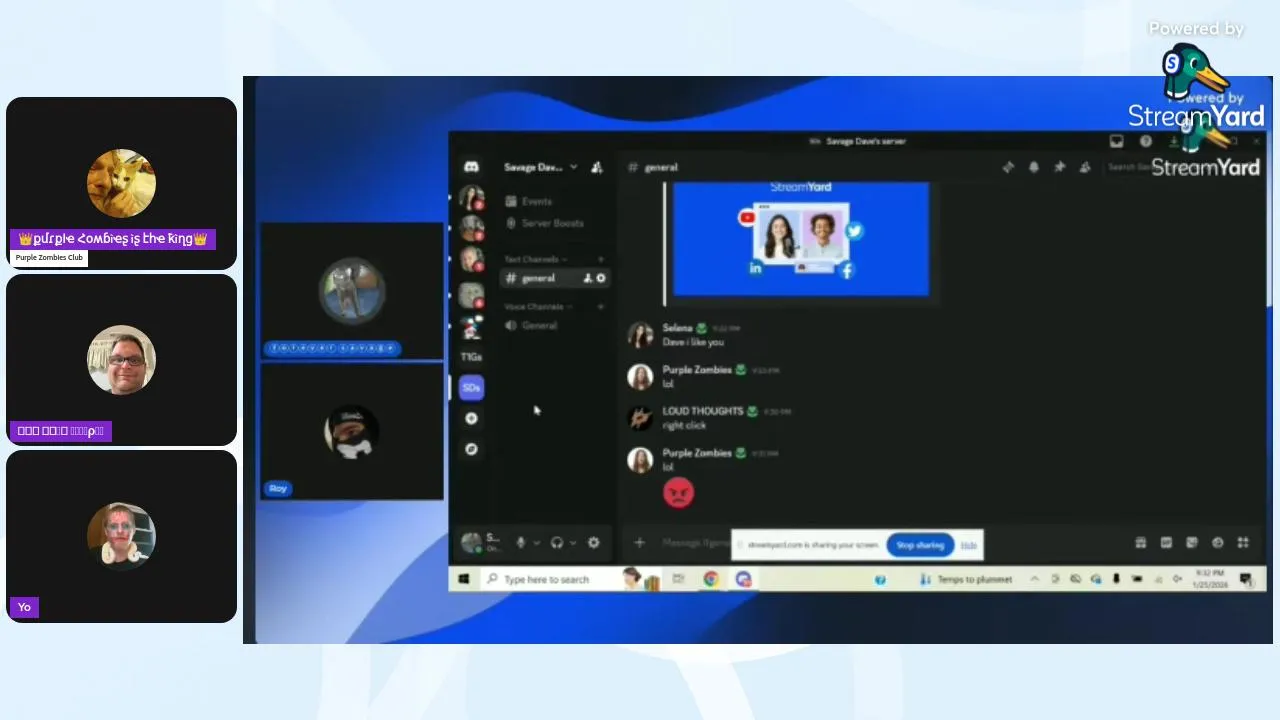Click Selena username in chat
Screen dimensions: 1280x720
tap(677, 328)
